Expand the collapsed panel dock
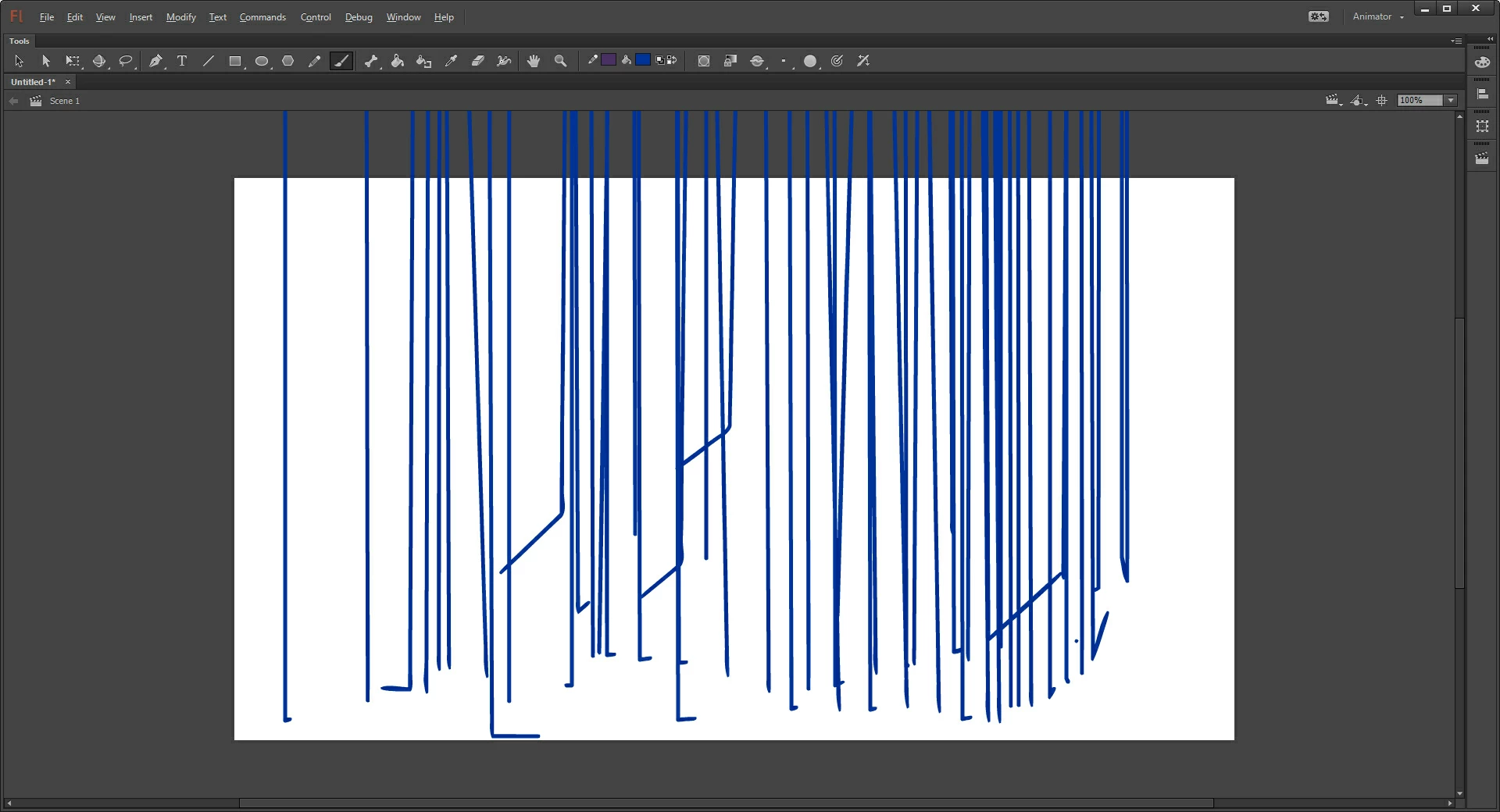The image size is (1500, 812). pos(1490,38)
